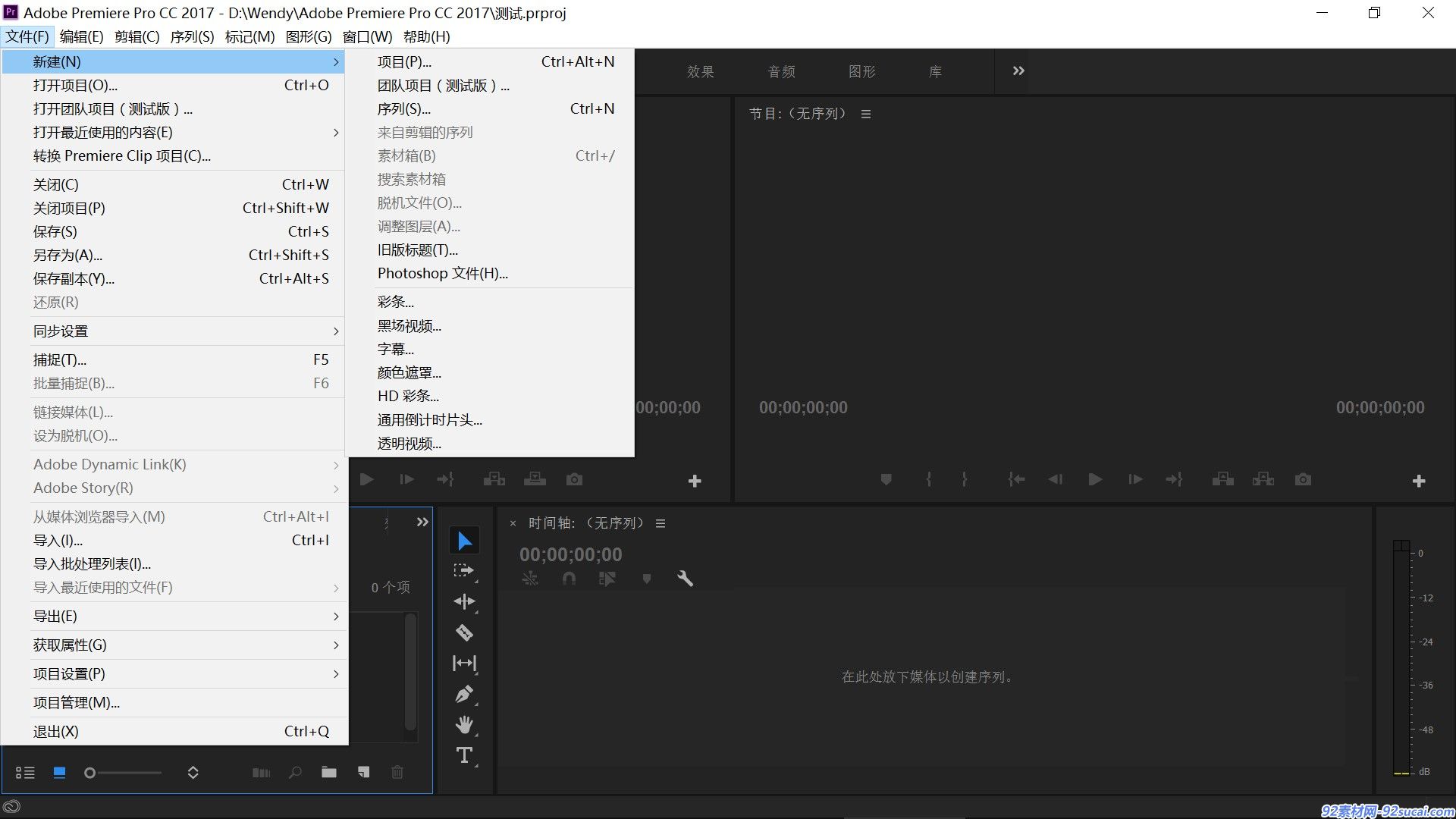Image resolution: width=1456 pixels, height=819 pixels.
Task: Toggle nest sequences insert mode in timeline
Action: [x=530, y=579]
